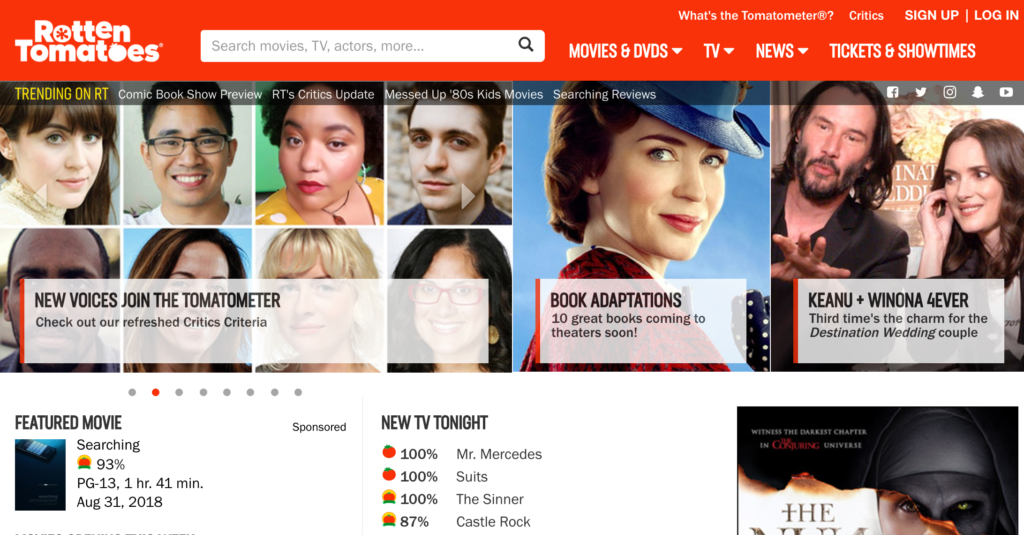The height and width of the screenshot is (535, 1024).
Task: Open Mr. Mercedes show link
Action: tap(499, 454)
